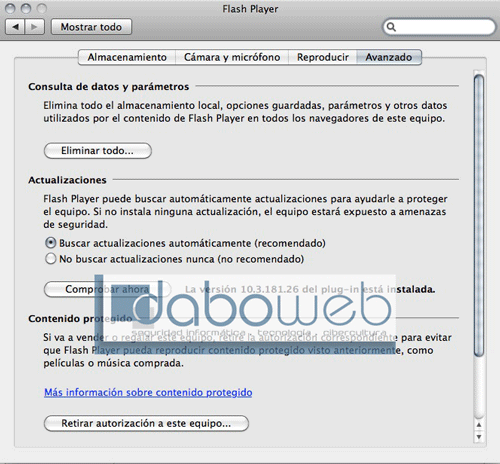Click the Comprobar ahora button
Screen dimensions: 500x464
[x=107, y=289]
